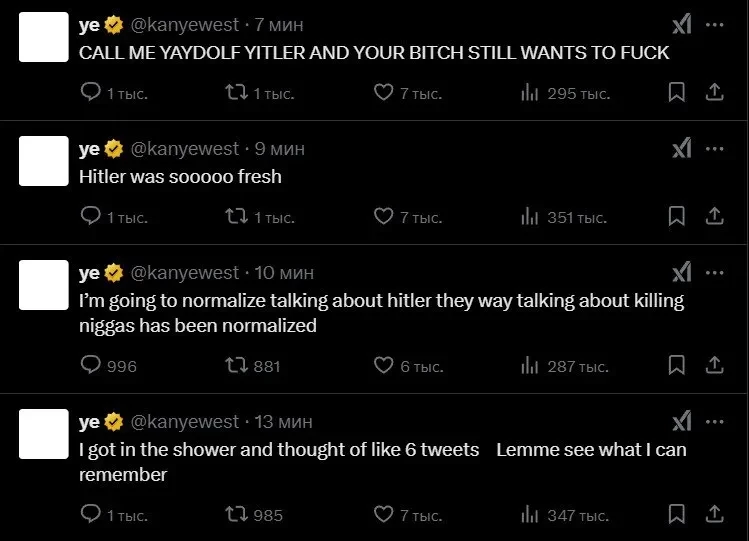Open Grok on the 13 мин tweet
This screenshot has width=749, height=541.
pyautogui.click(x=681, y=421)
